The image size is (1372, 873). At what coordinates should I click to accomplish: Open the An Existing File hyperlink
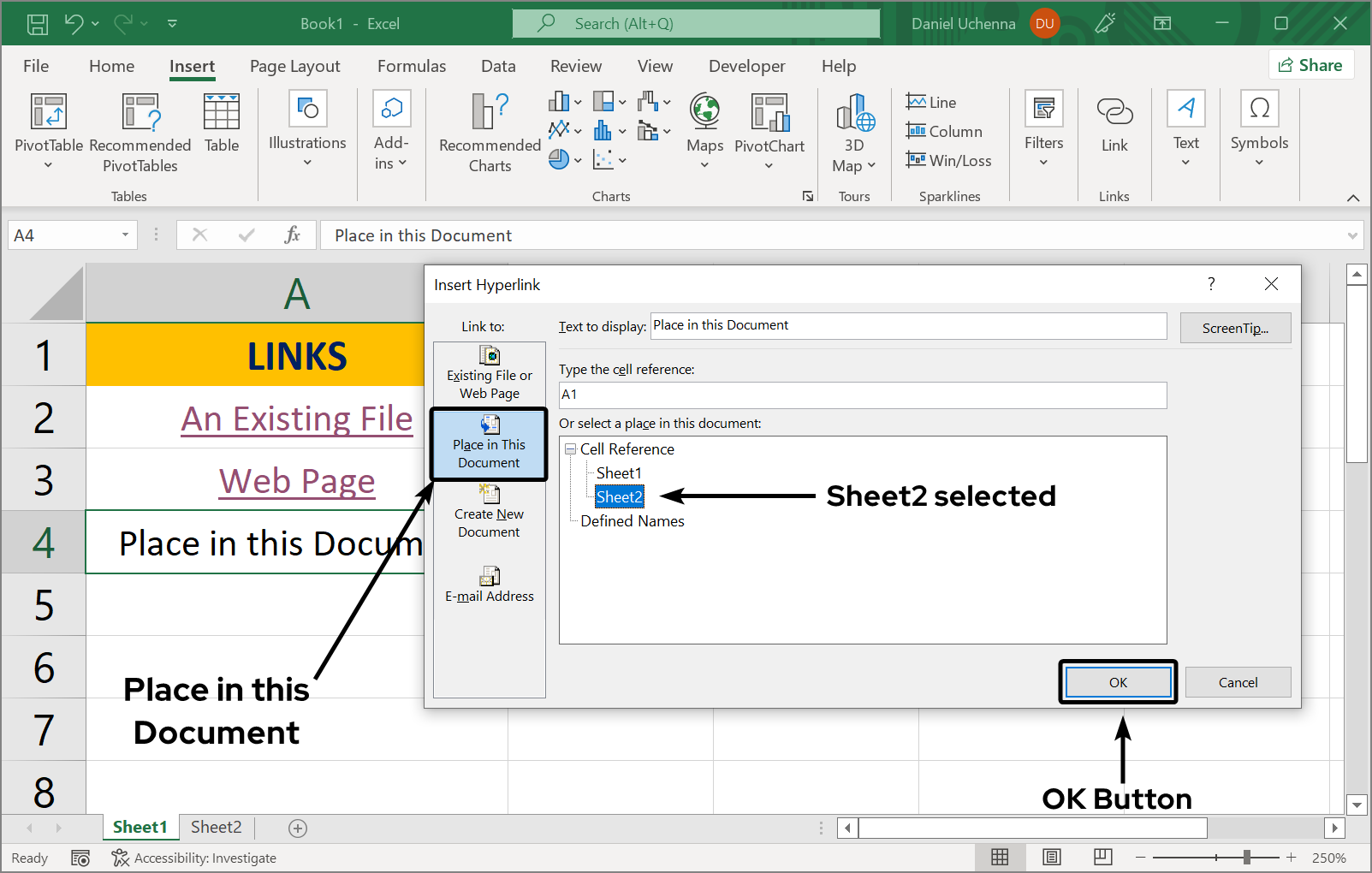tap(296, 419)
